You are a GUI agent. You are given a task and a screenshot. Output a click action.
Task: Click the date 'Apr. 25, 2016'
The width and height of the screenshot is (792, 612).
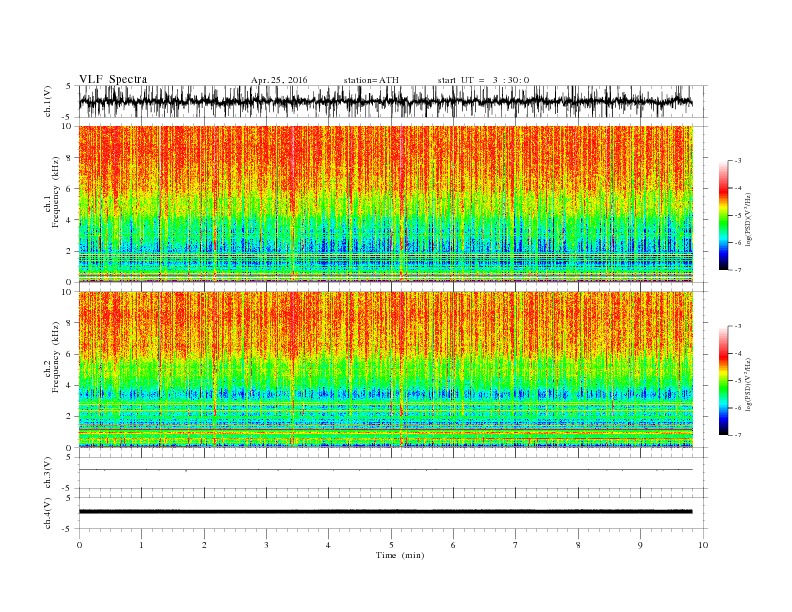pos(279,80)
